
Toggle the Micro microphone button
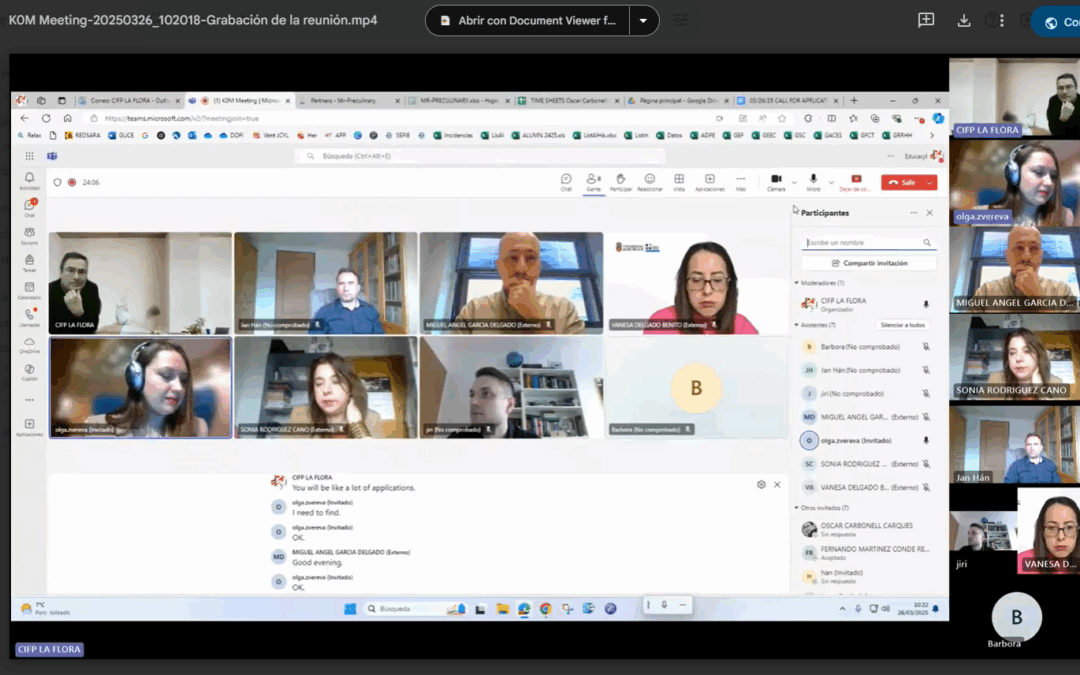[x=813, y=180]
